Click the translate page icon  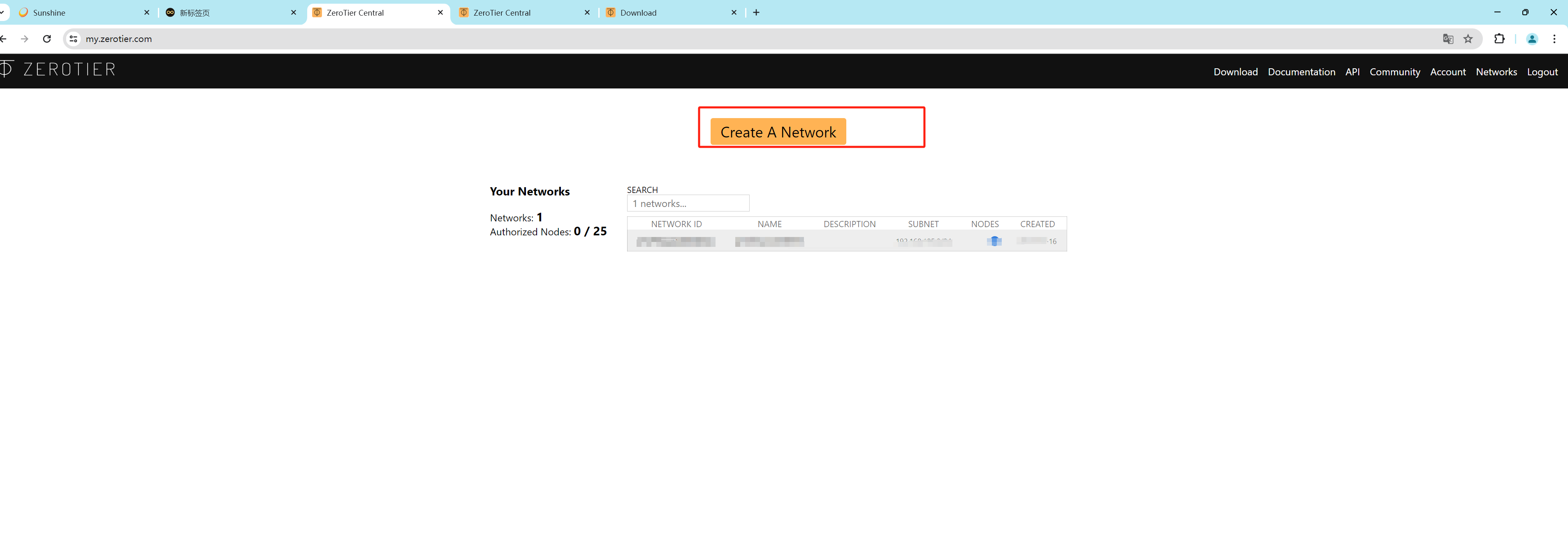pos(1448,38)
